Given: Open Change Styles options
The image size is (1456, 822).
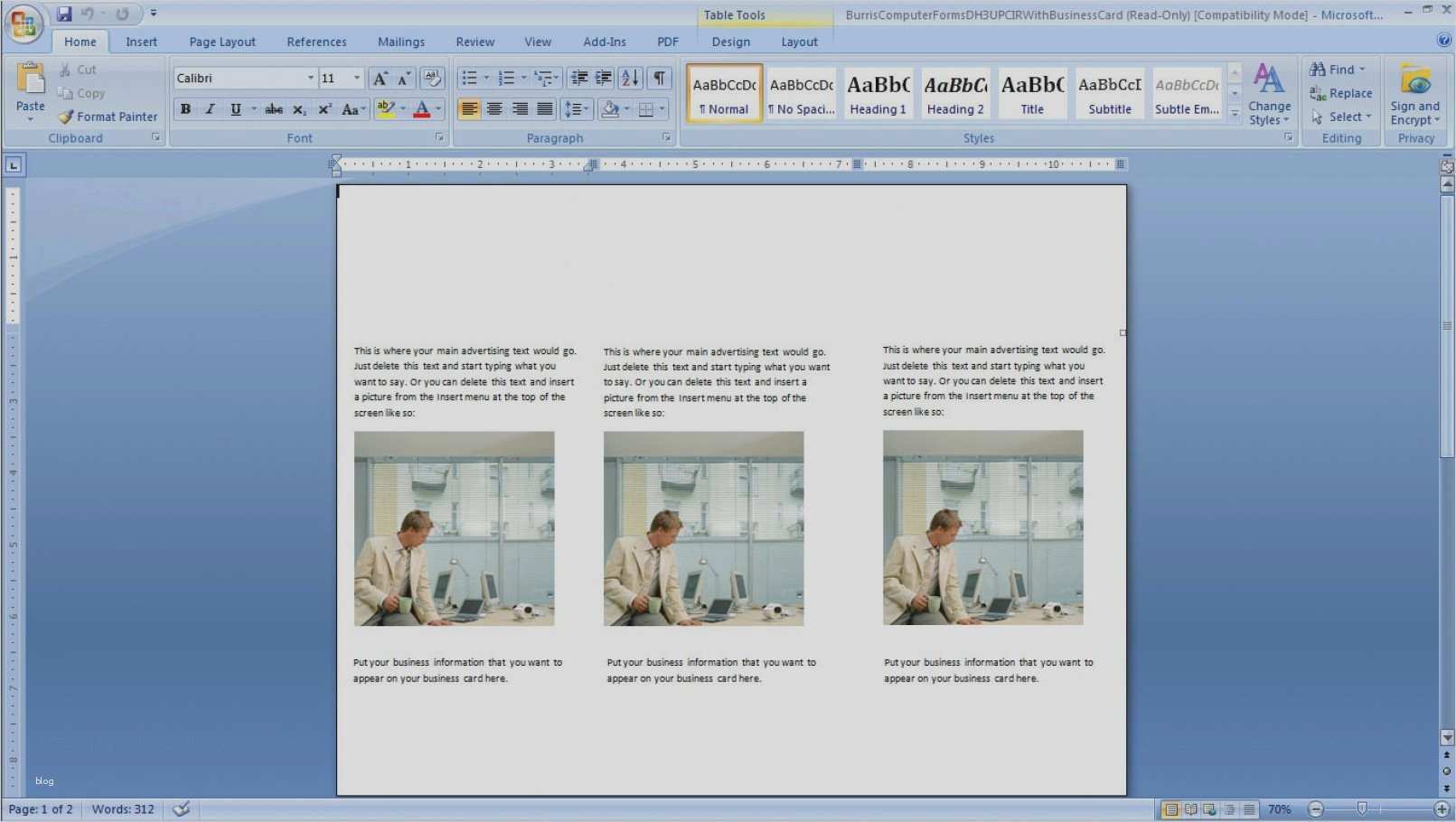Looking at the screenshot, I should coord(1269,93).
